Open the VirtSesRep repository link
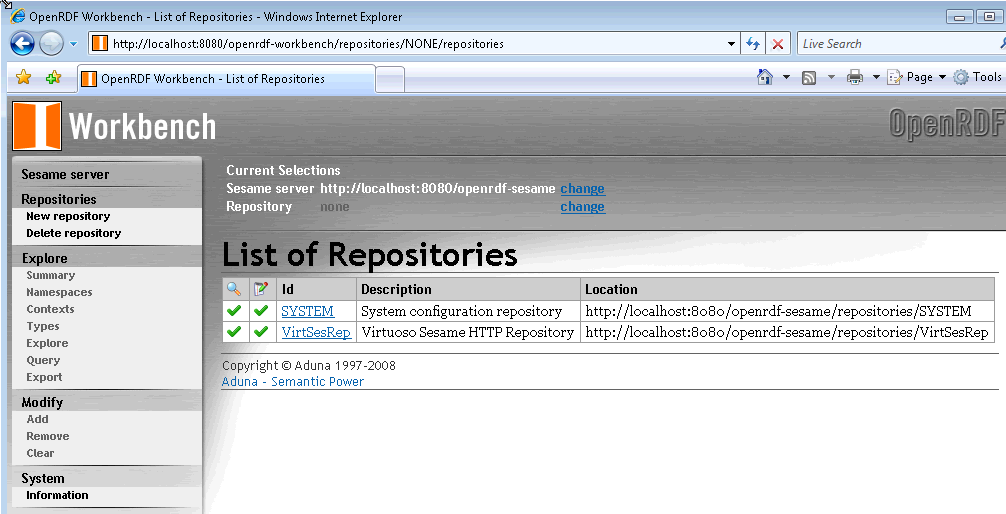1006x514 pixels. coord(315,332)
